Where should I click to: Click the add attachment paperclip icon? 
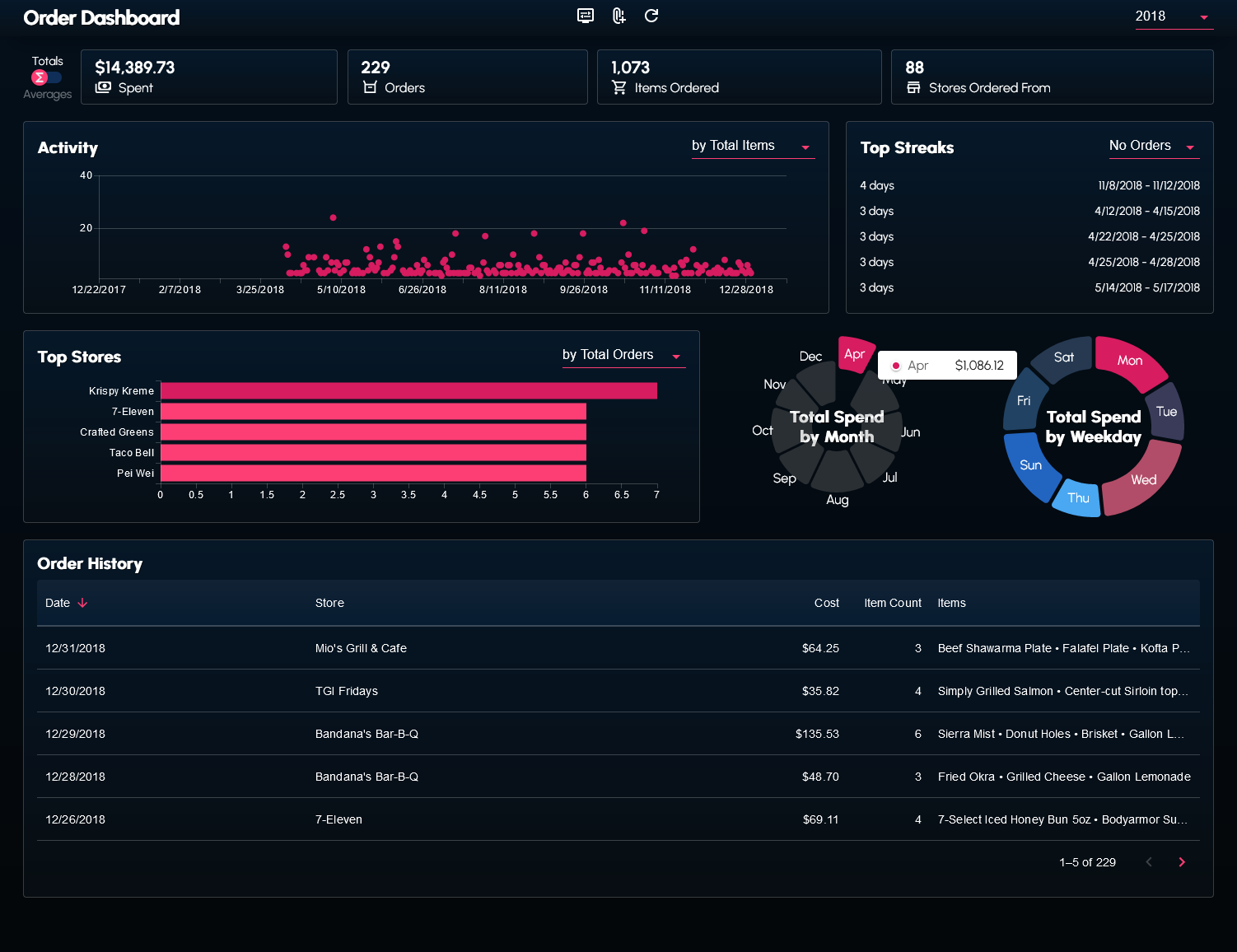[618, 16]
